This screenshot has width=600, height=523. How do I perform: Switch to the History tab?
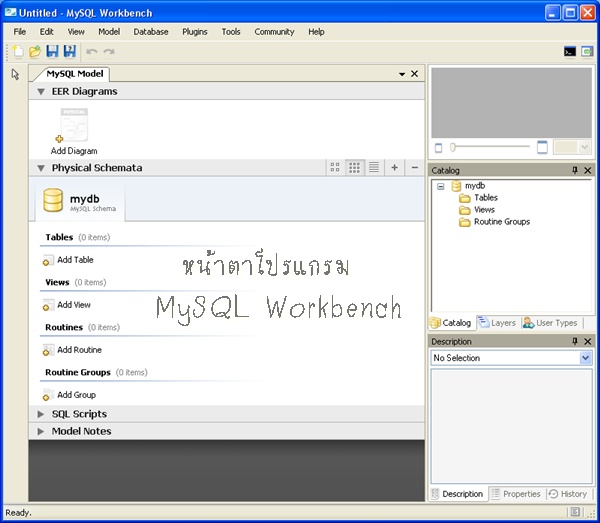pos(569,494)
